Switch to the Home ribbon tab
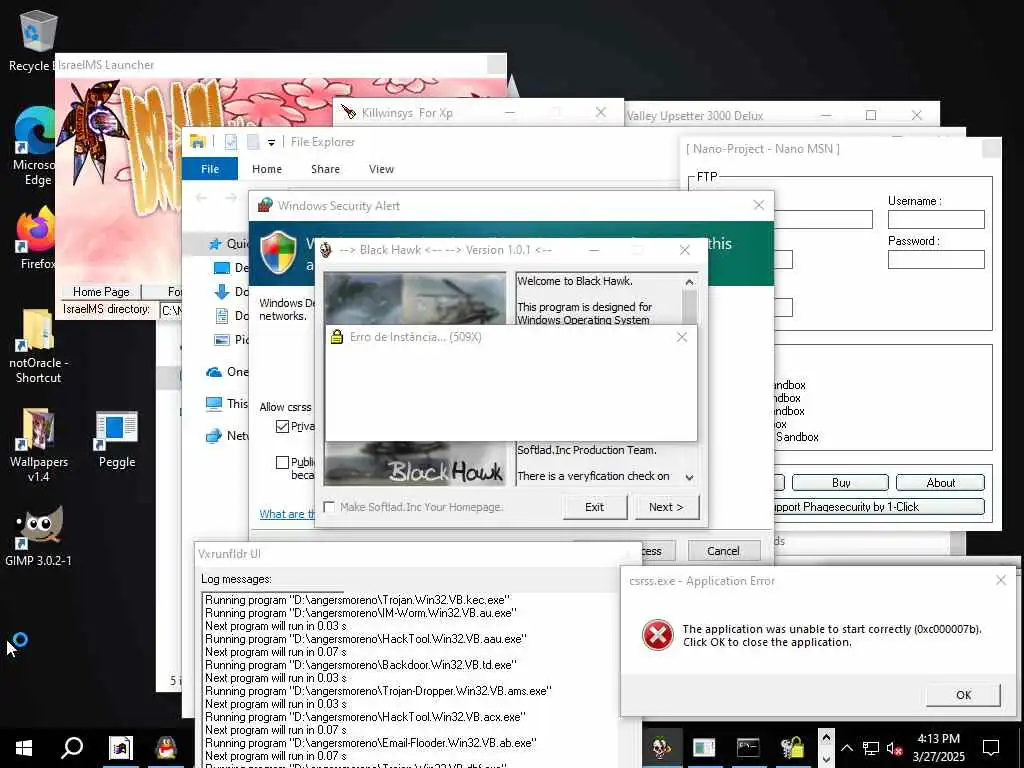1024x768 pixels. click(267, 168)
